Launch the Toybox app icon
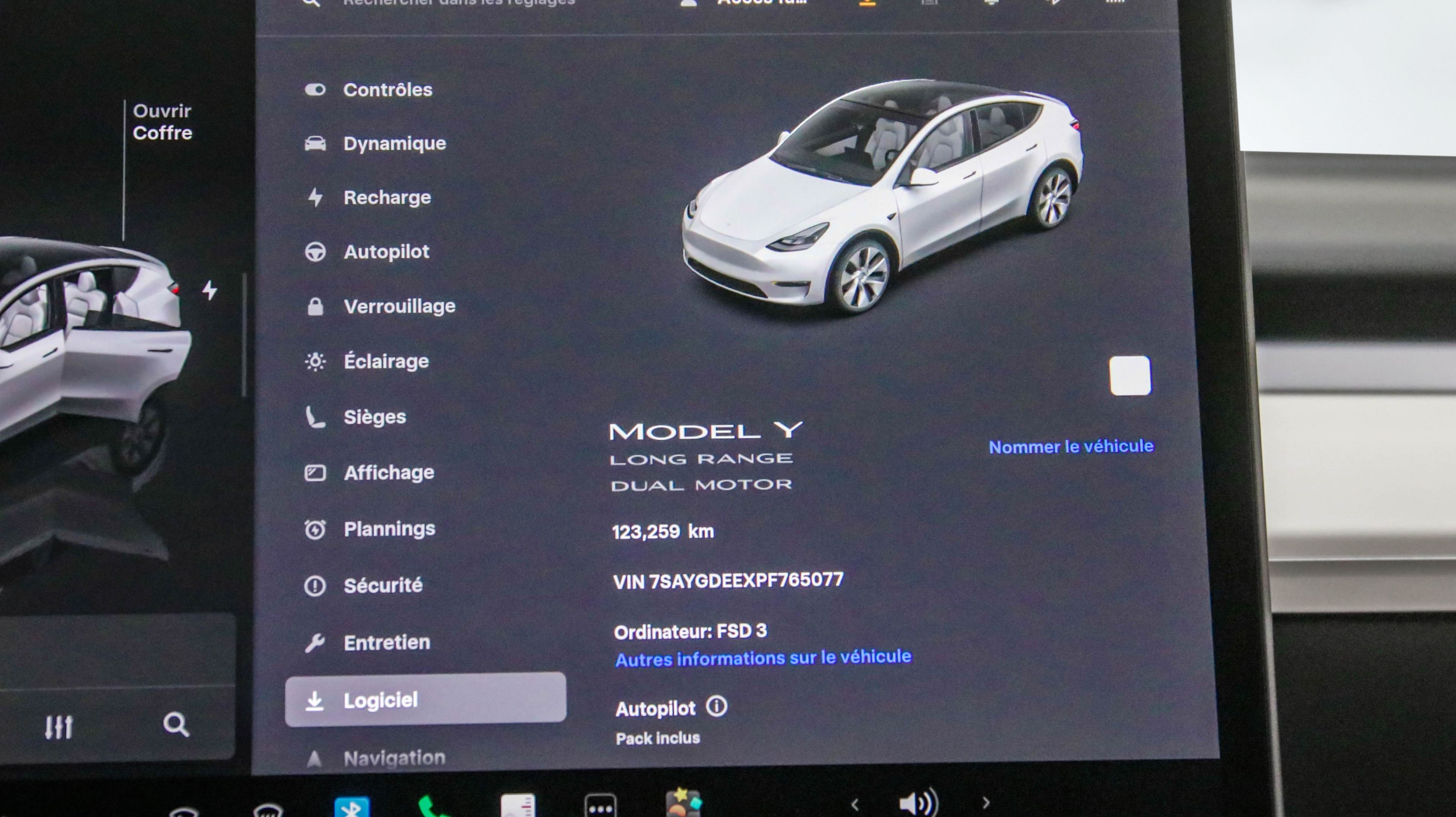Screen dimensions: 1456x817 pos(683,805)
